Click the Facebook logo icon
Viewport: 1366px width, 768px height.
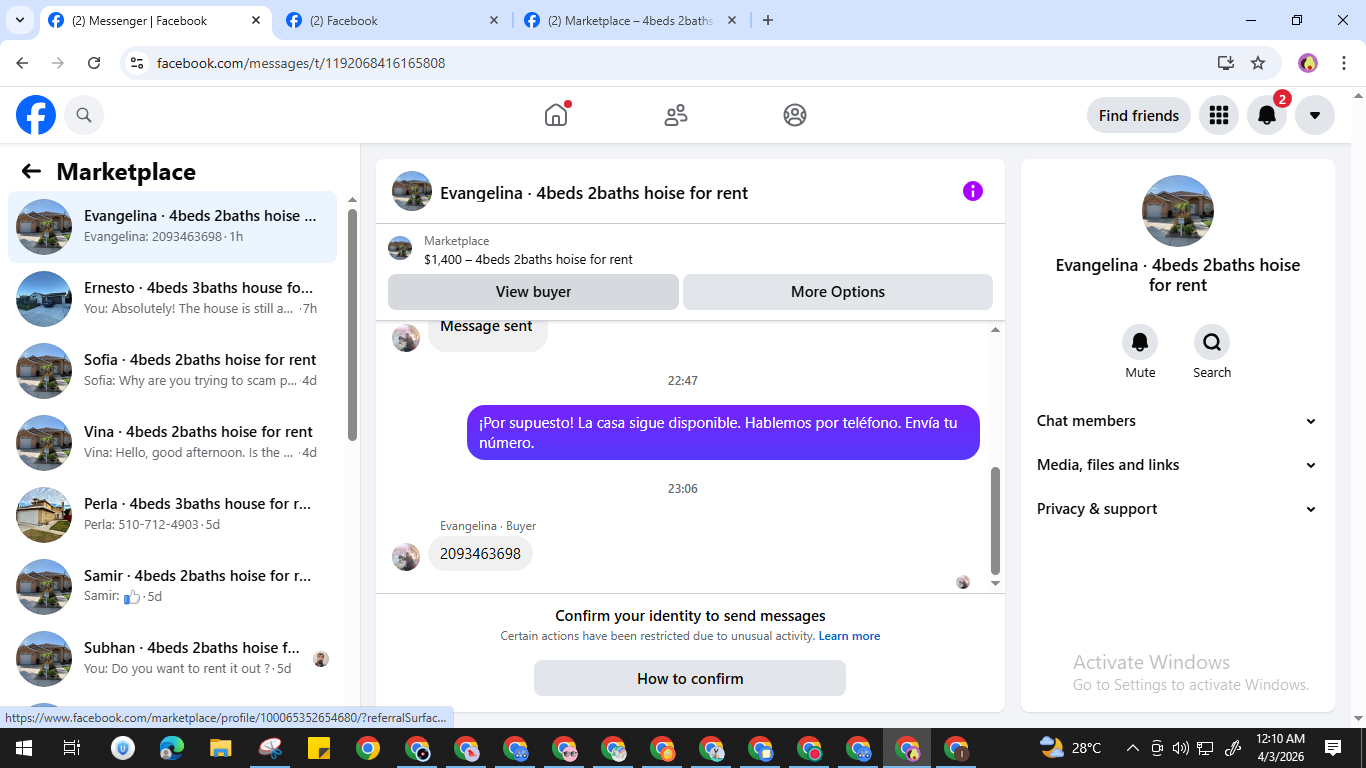click(x=36, y=115)
